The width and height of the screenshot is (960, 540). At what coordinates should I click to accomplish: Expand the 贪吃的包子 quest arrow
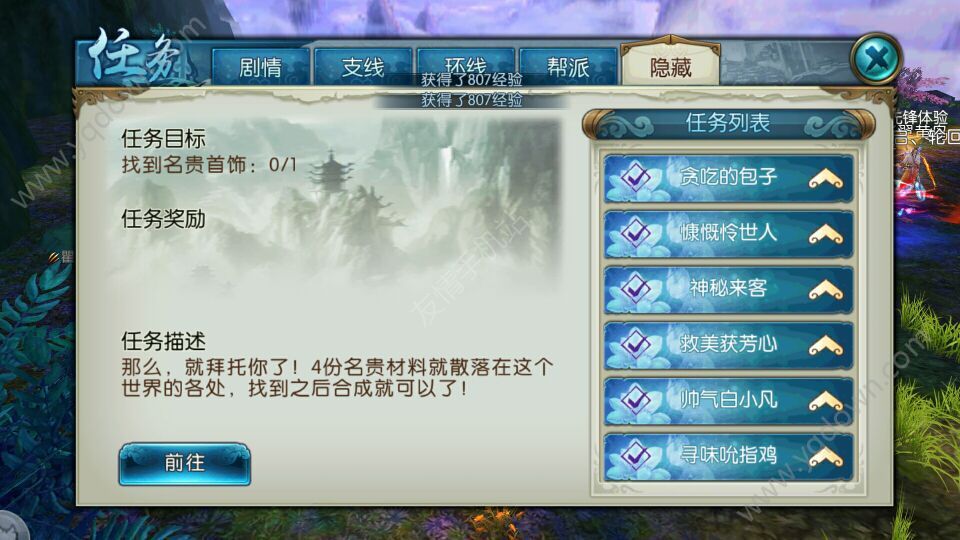tap(825, 179)
